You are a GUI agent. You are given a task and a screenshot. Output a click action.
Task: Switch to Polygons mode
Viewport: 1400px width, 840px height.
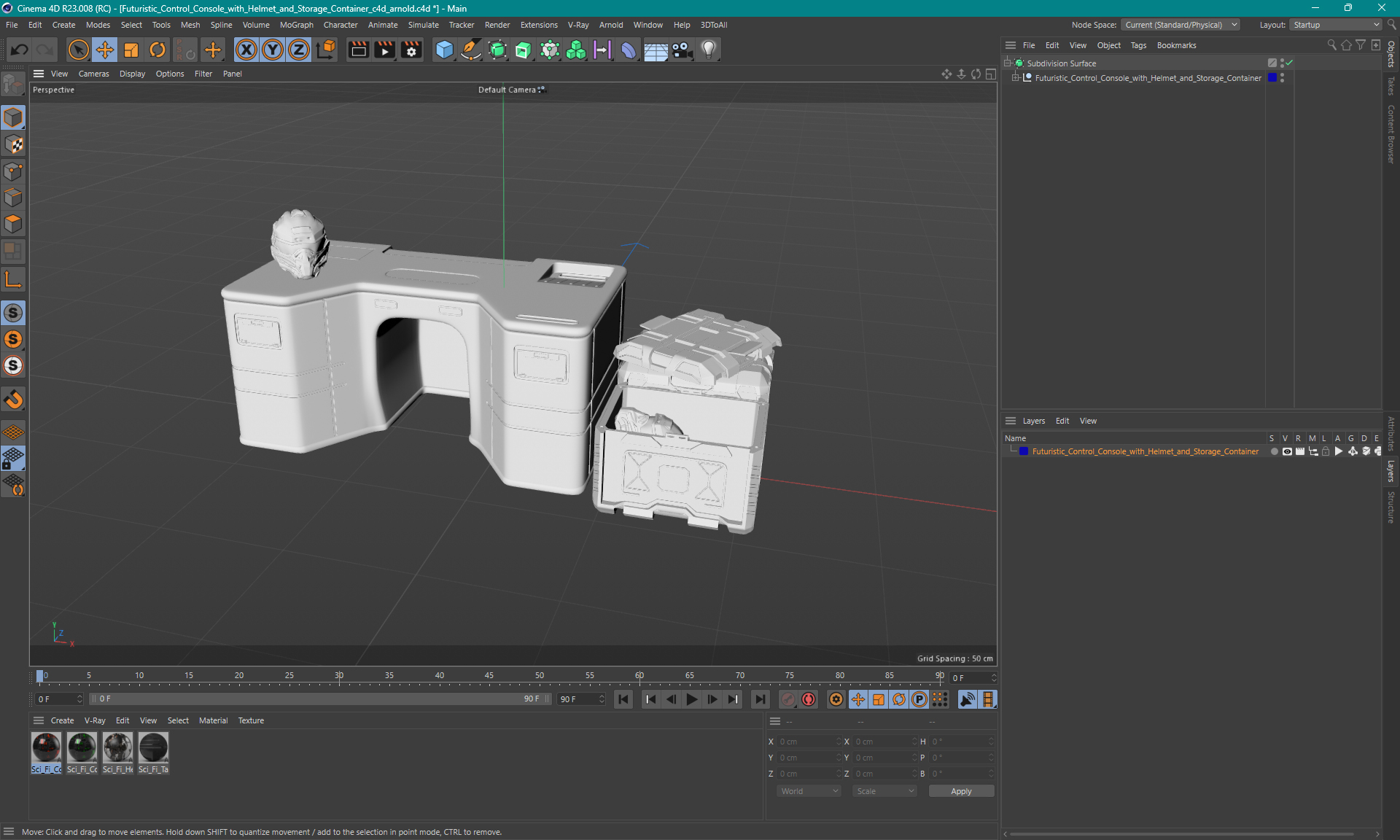point(13,224)
